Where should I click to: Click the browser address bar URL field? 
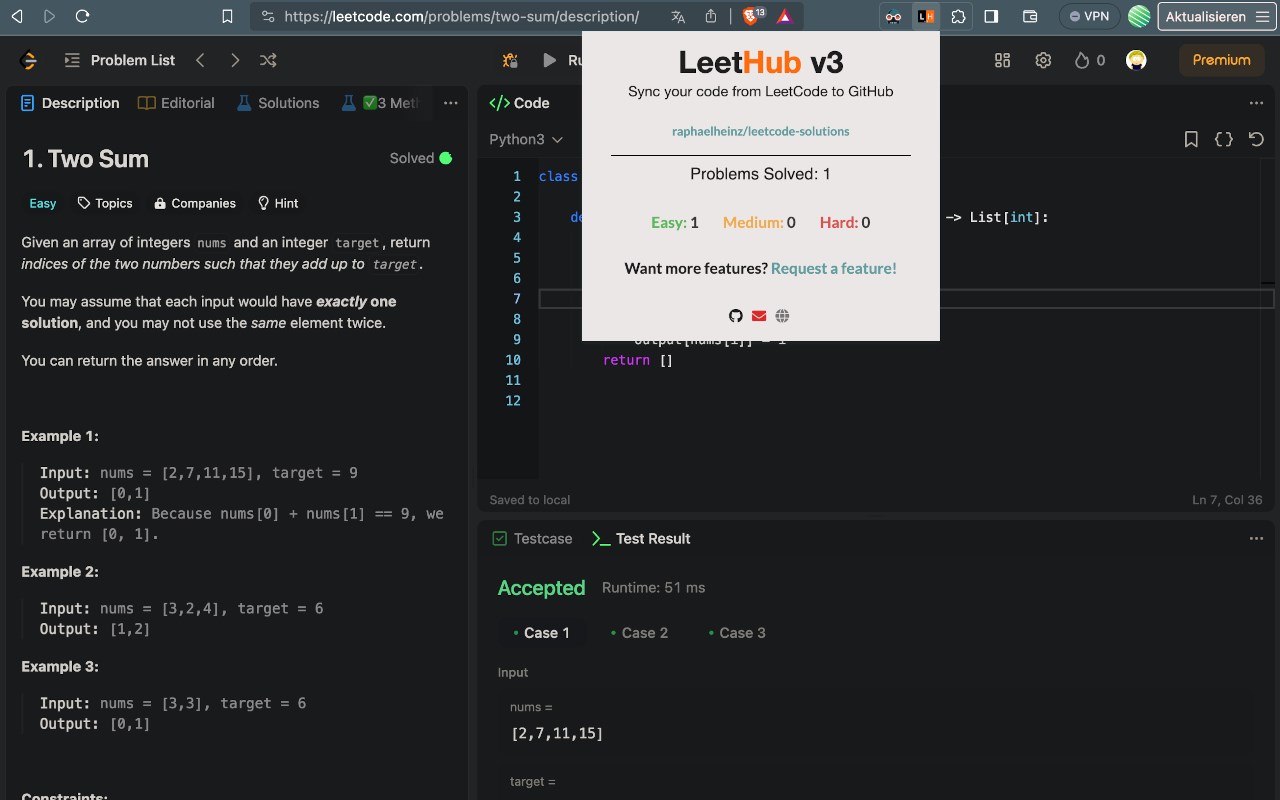coord(461,16)
